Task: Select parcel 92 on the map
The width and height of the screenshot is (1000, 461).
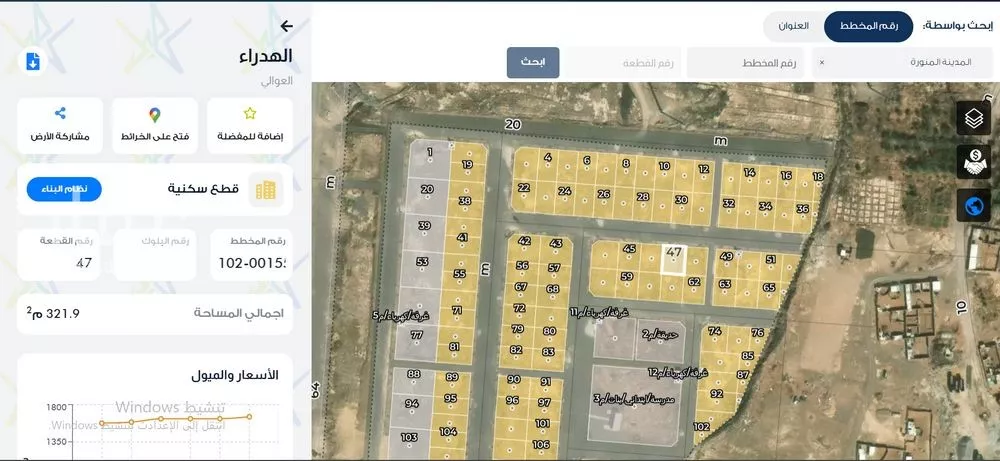Action: (717, 393)
